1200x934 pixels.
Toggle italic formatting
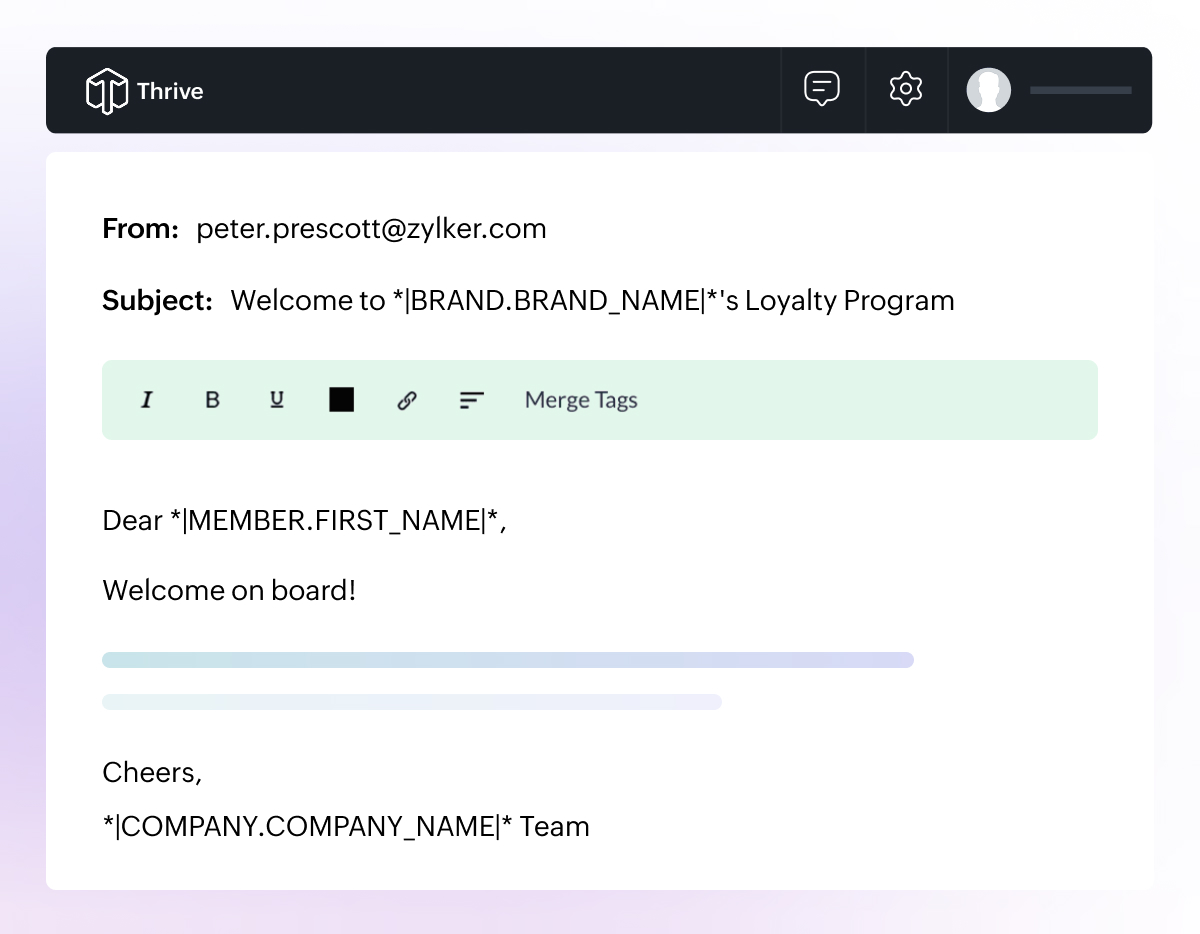click(x=147, y=400)
